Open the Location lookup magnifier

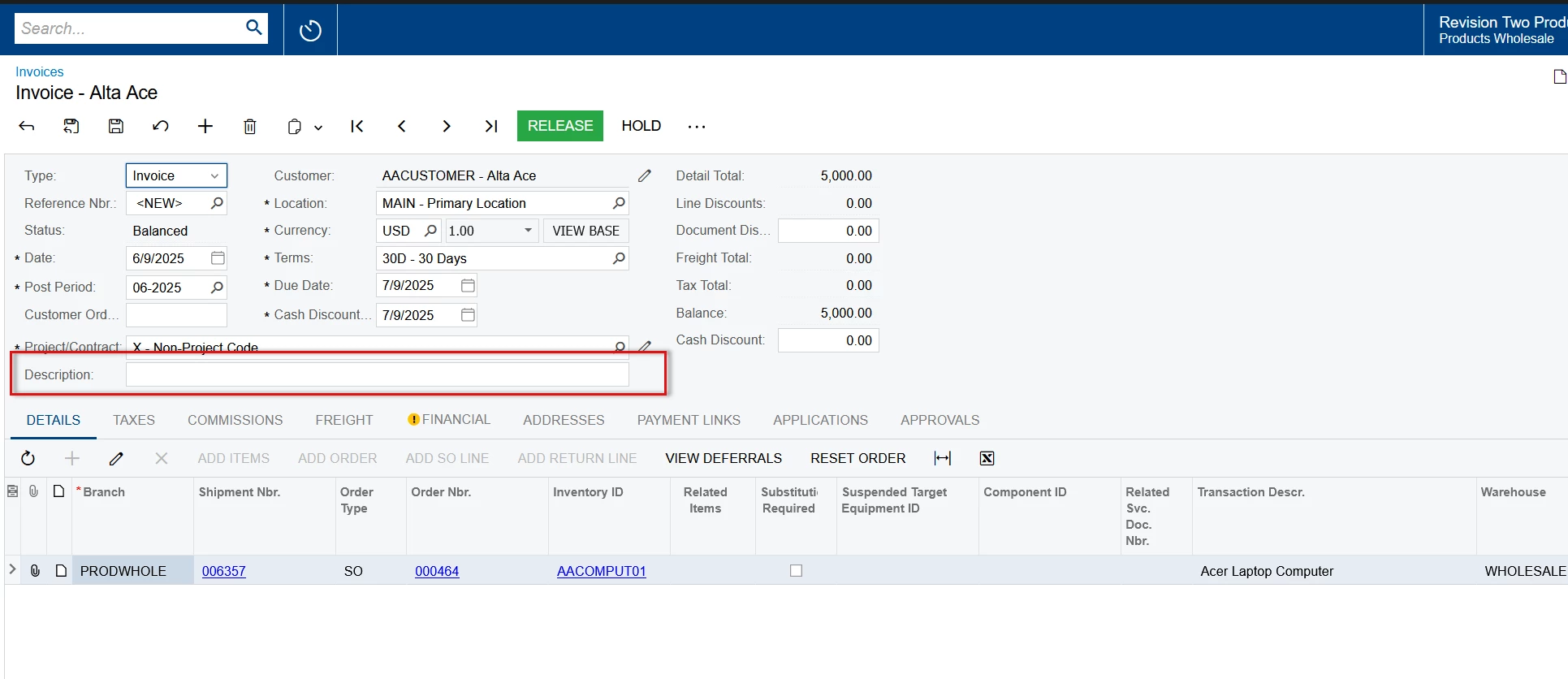point(619,203)
